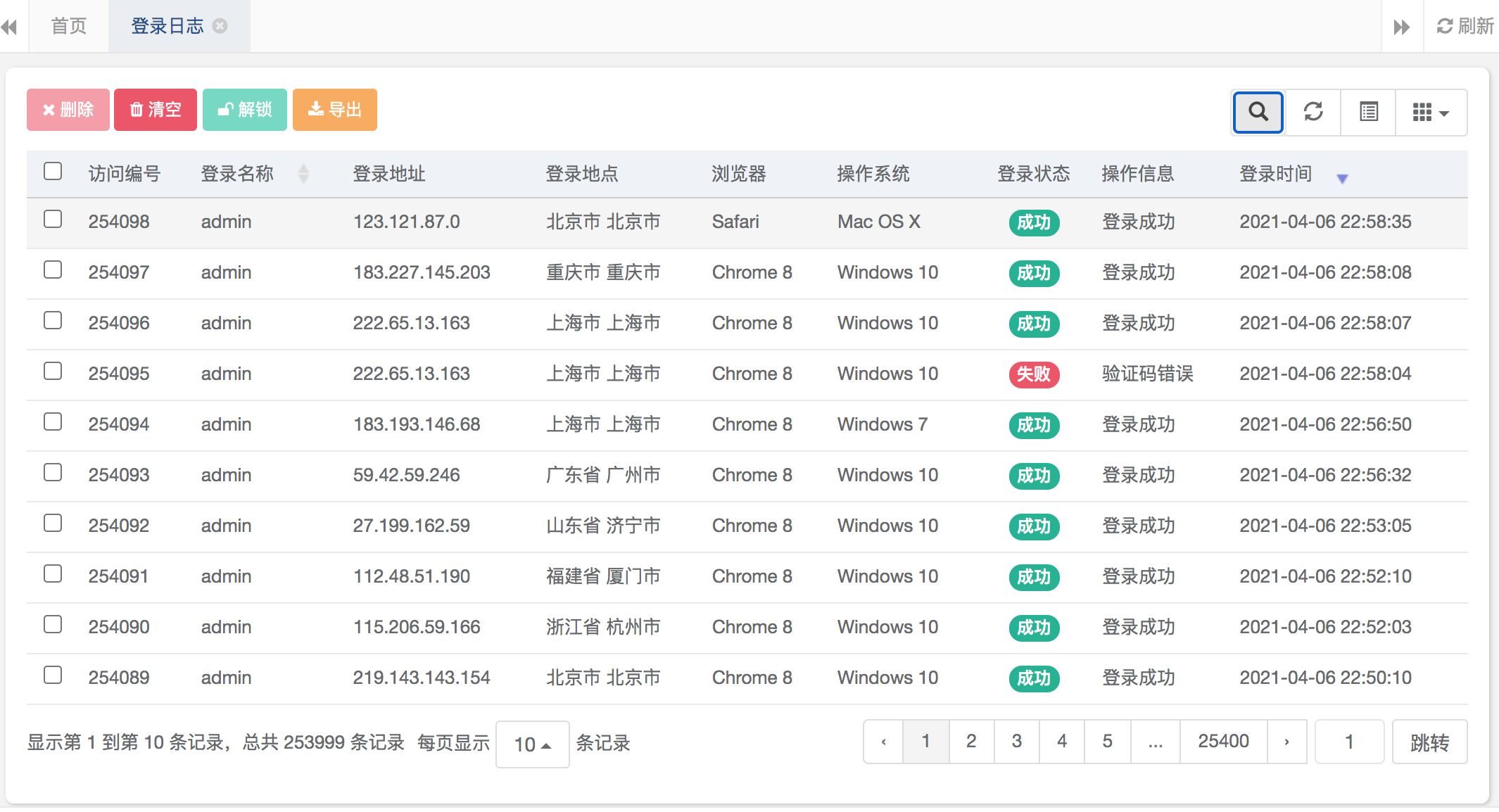This screenshot has height=812, width=1499.
Task: Click the 刷新 refresh control at top right
Action: [1466, 26]
